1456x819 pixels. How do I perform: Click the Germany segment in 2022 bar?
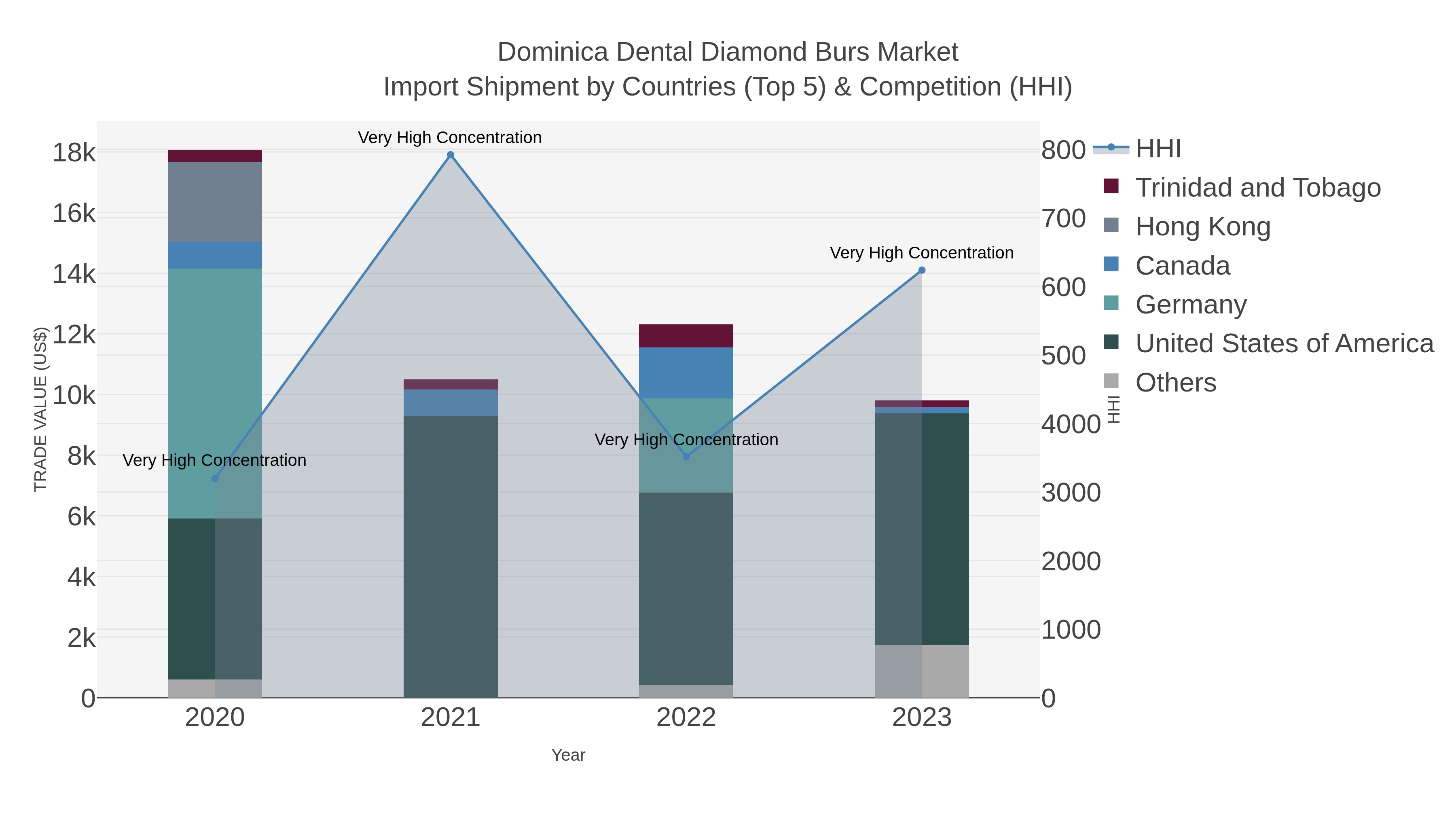(x=686, y=445)
